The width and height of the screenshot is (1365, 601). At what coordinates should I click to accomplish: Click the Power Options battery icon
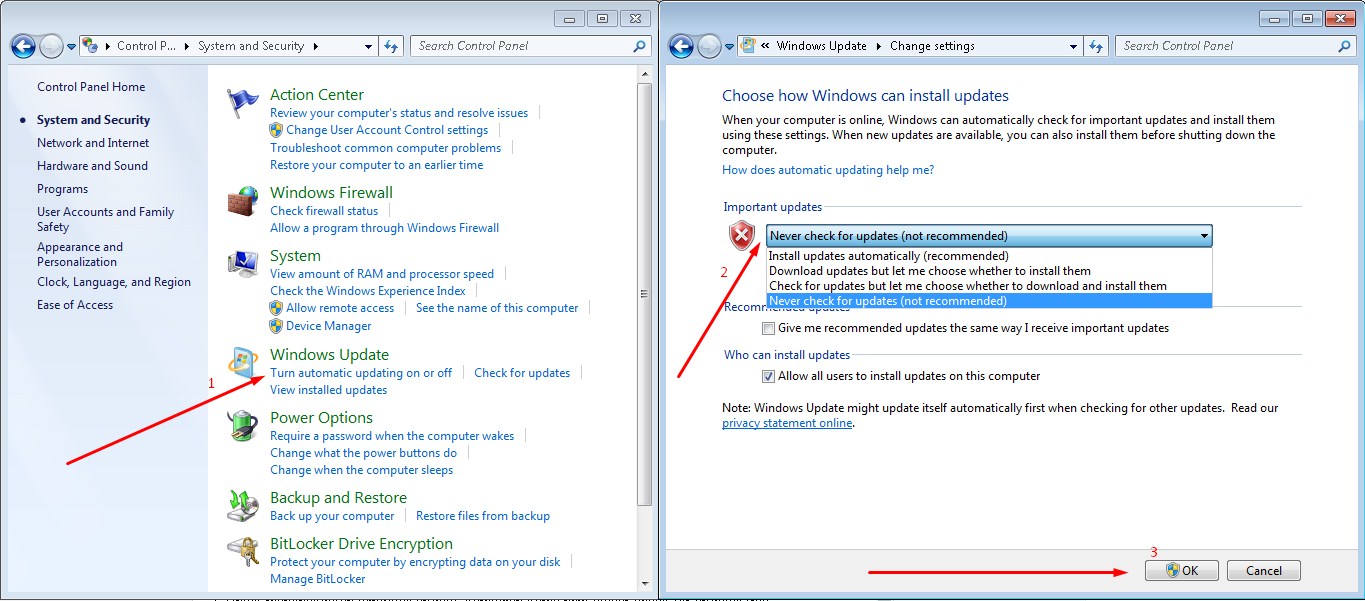click(x=243, y=426)
